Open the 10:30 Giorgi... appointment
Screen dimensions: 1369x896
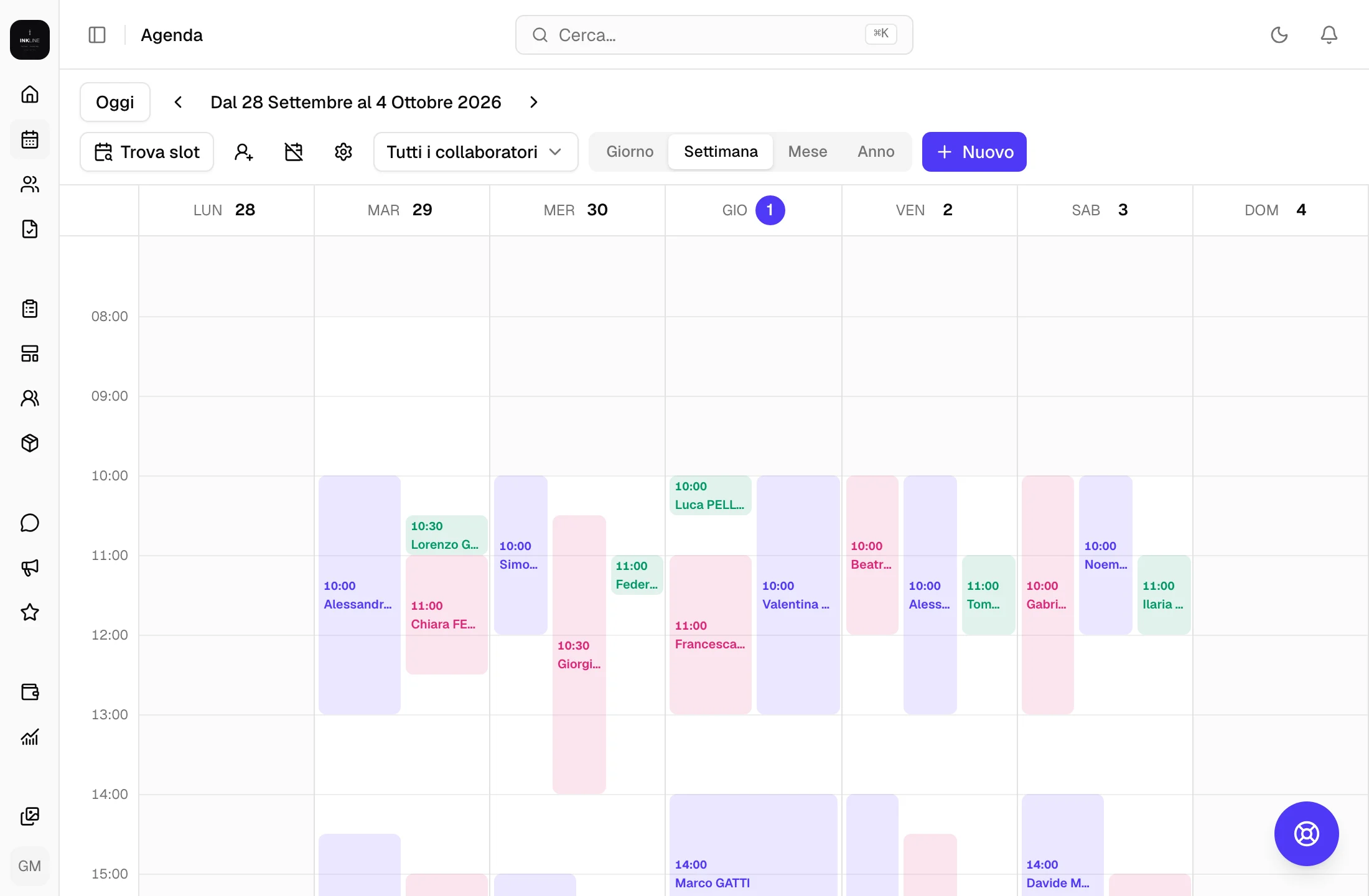click(x=579, y=655)
